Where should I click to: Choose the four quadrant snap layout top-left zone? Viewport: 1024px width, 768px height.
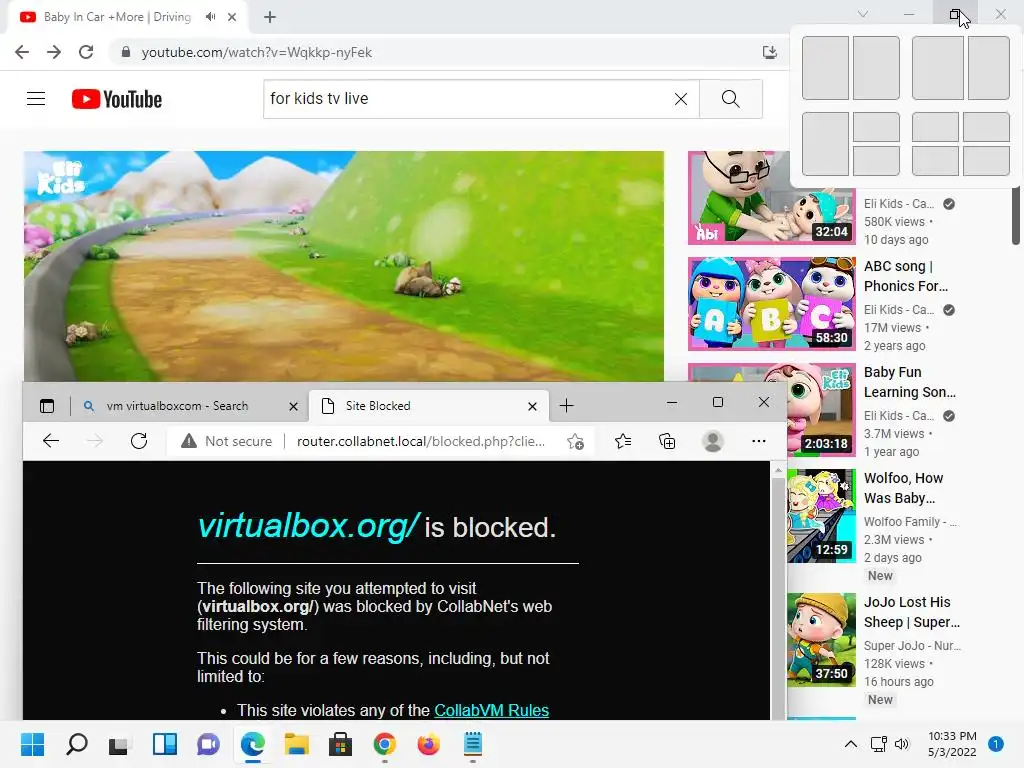click(935, 127)
